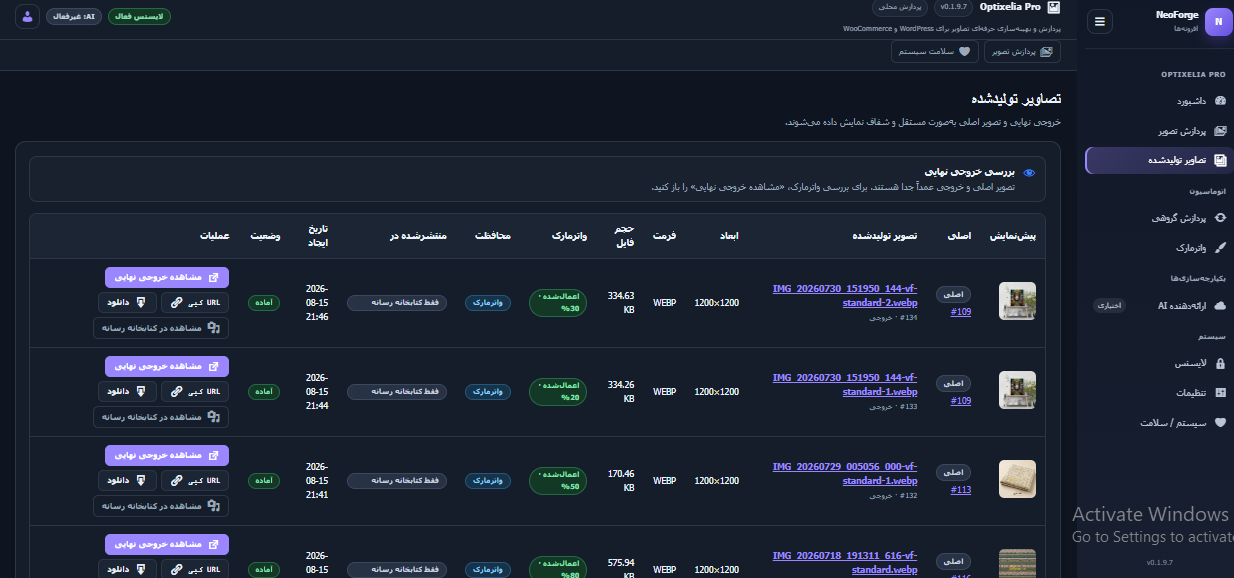Click the واترمارک protection badge in 21:44 row
Image resolution: width=1234 pixels, height=578 pixels.
[488, 391]
